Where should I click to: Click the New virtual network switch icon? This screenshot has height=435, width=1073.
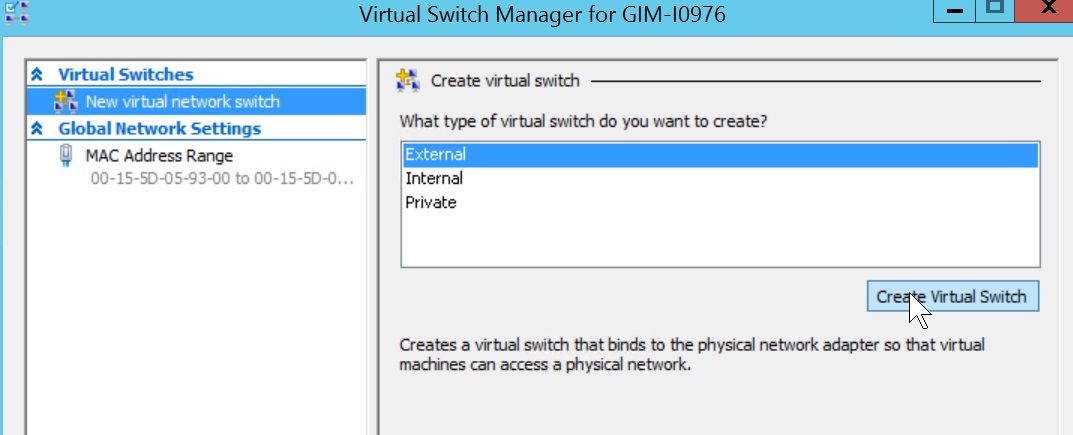(66, 101)
